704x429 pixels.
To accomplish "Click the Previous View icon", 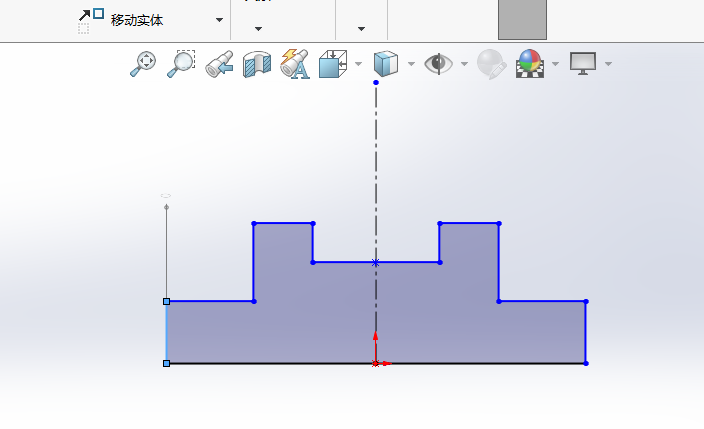I will (x=219, y=64).
